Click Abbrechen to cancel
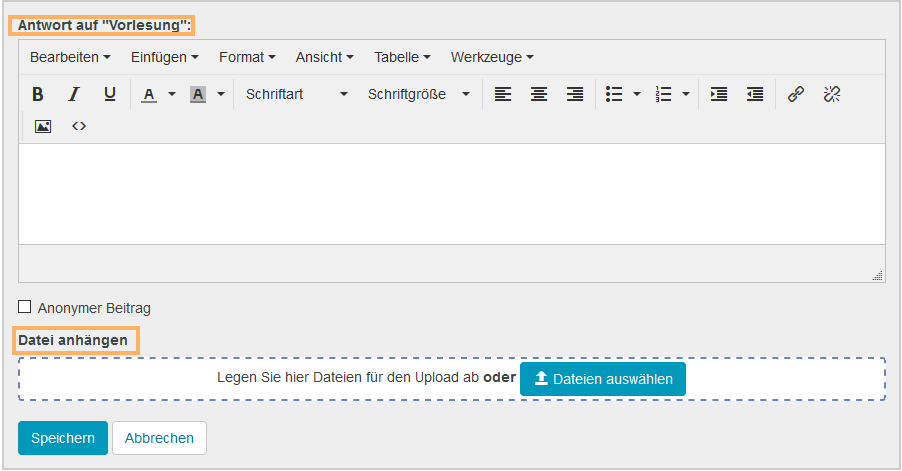 click(x=159, y=438)
